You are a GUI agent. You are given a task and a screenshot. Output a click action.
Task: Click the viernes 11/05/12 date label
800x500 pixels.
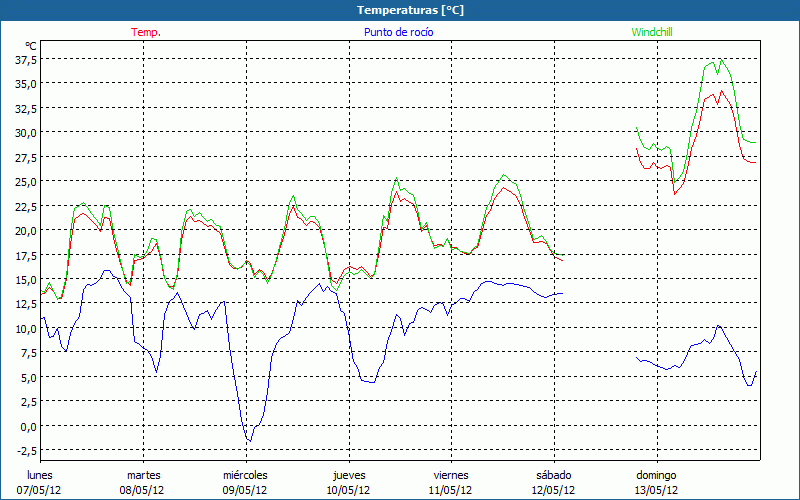(x=450, y=482)
